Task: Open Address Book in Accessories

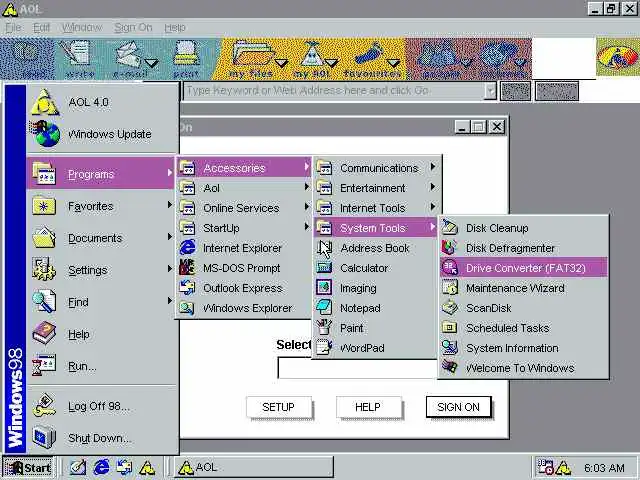Action: pyautogui.click(x=376, y=248)
